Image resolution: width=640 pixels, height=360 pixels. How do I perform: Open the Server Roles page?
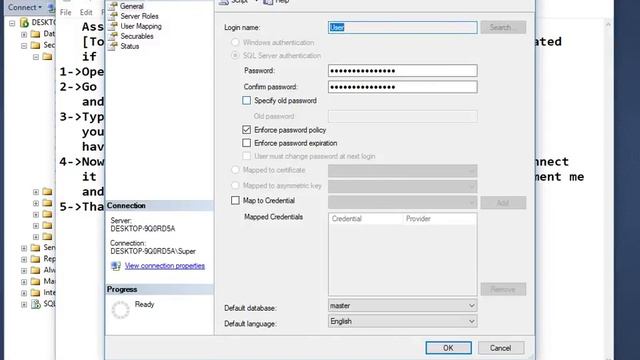pyautogui.click(x=139, y=16)
